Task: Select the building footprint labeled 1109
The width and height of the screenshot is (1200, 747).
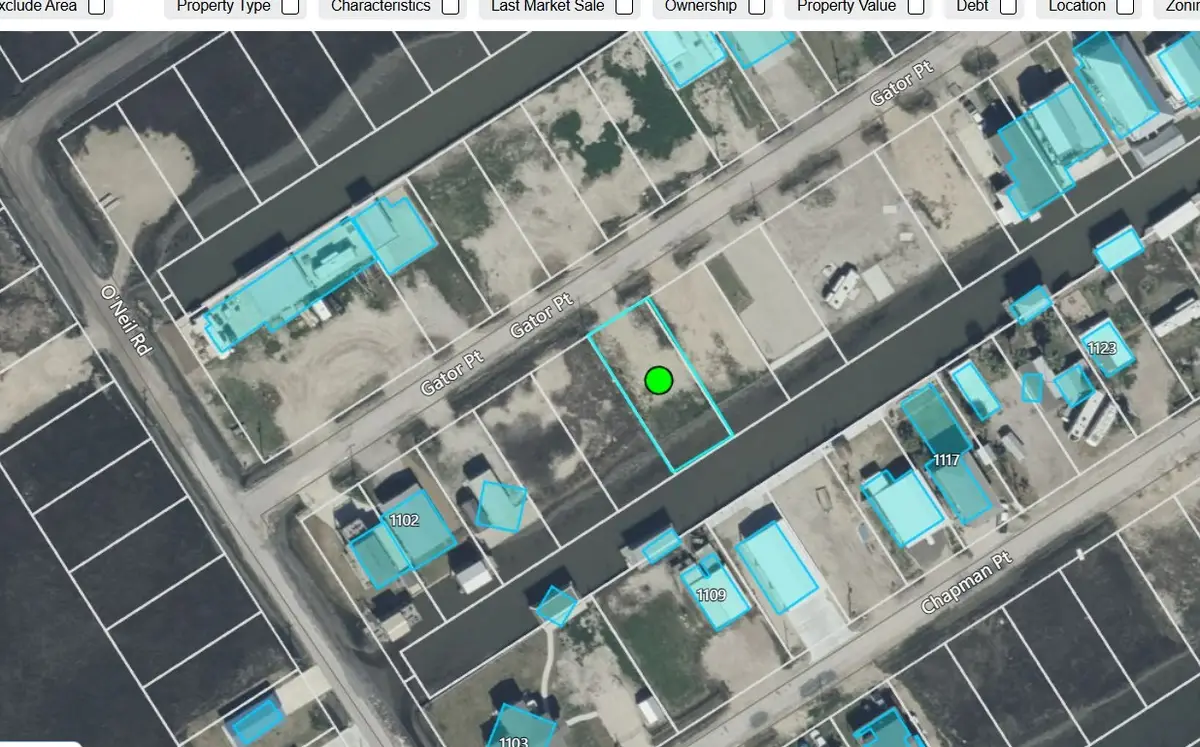Action: [714, 596]
